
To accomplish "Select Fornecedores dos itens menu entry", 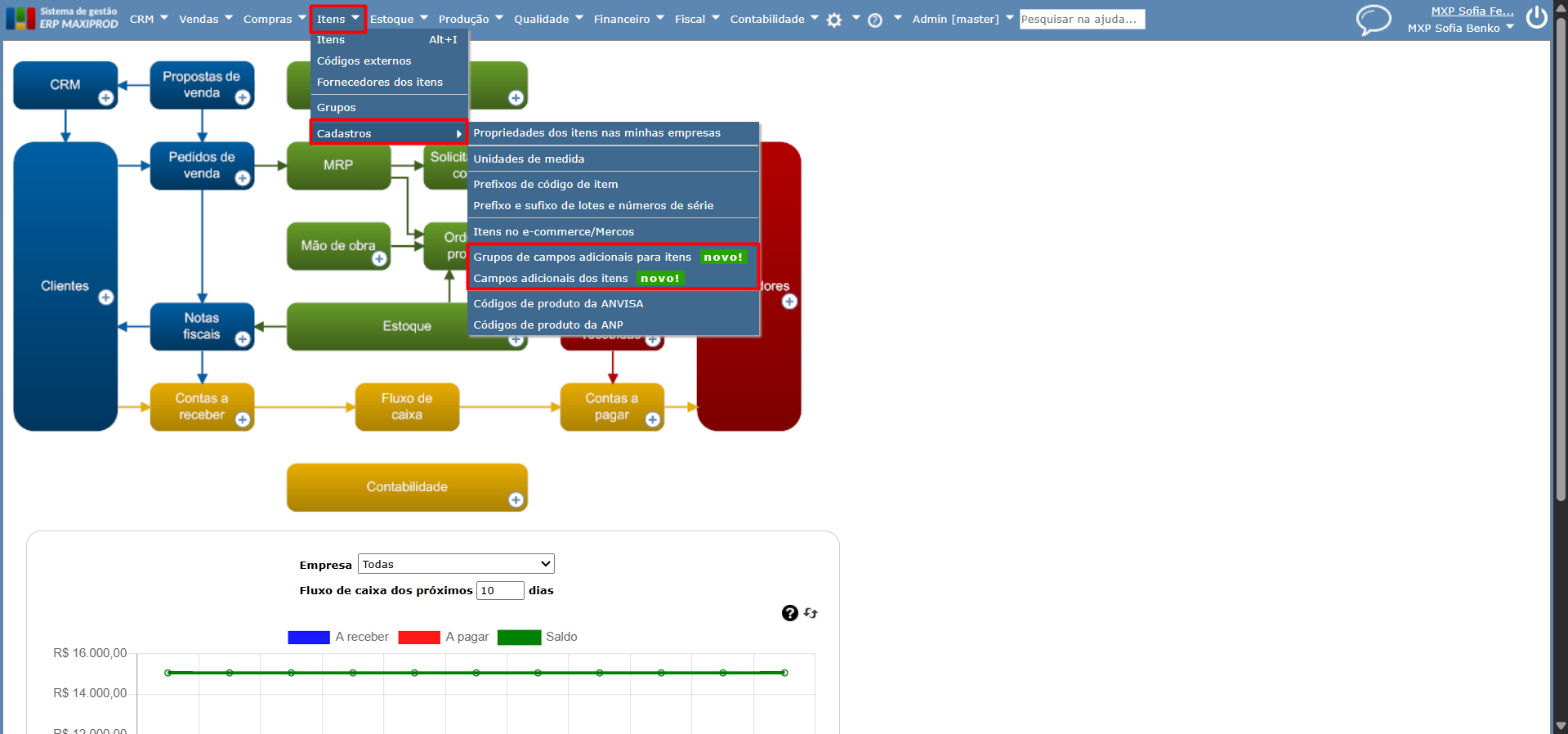I will (389, 82).
